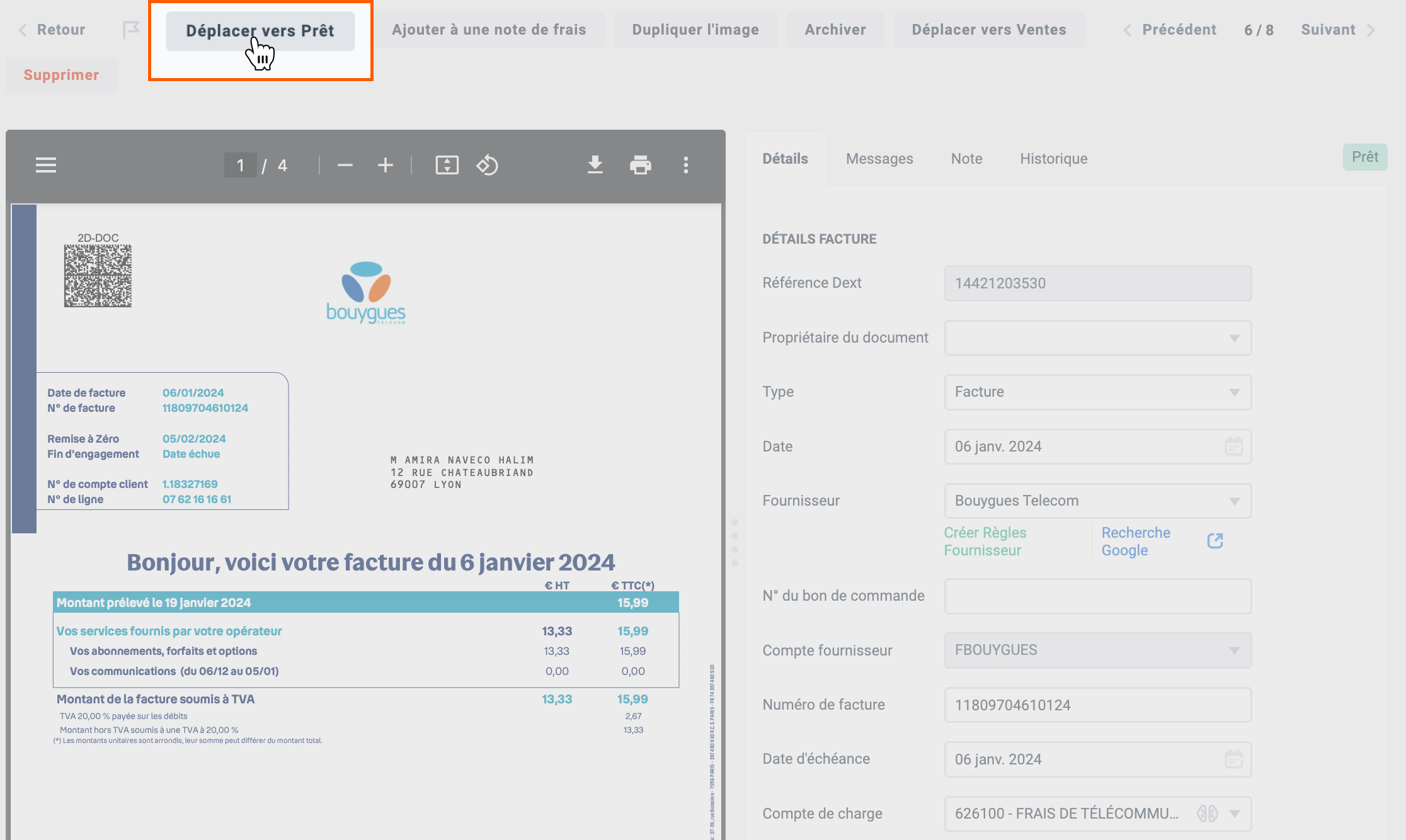
Task: Open the Fournisseur dropdown Bouygues Telecom
Action: coord(1097,501)
